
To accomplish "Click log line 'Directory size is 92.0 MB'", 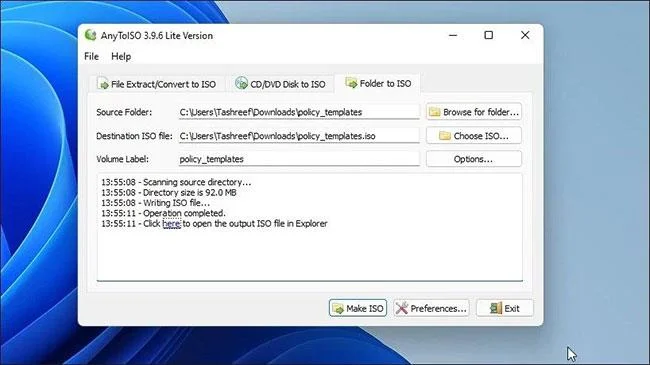I will coord(169,192).
